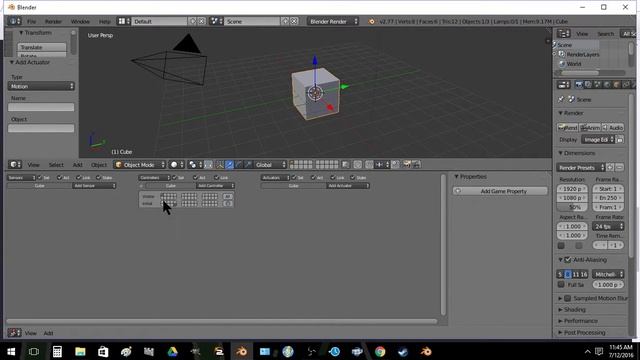This screenshot has height=360, width=640.
Task: Open the Object Mode dropdown
Action: click(140, 164)
